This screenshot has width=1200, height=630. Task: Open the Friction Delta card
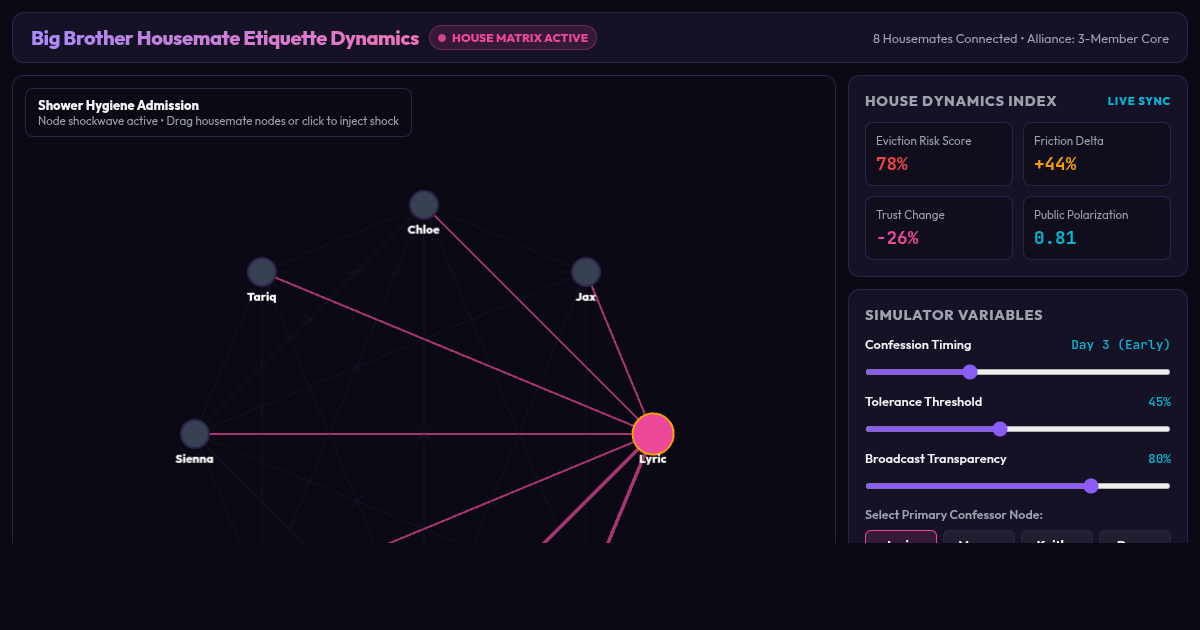[1097, 154]
